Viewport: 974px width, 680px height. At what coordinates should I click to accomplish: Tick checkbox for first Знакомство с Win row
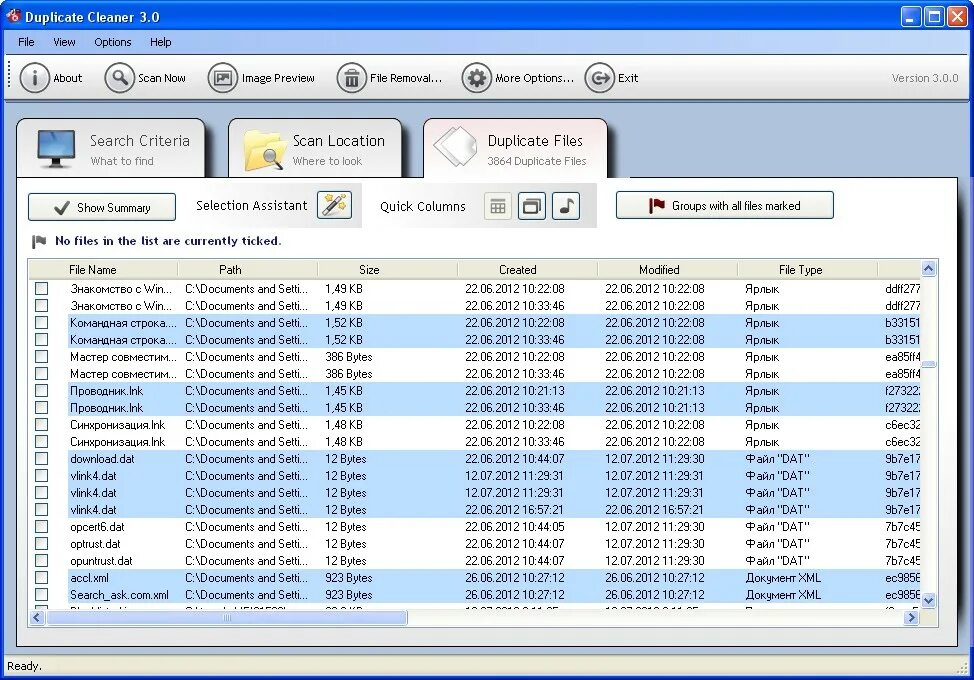click(x=42, y=289)
